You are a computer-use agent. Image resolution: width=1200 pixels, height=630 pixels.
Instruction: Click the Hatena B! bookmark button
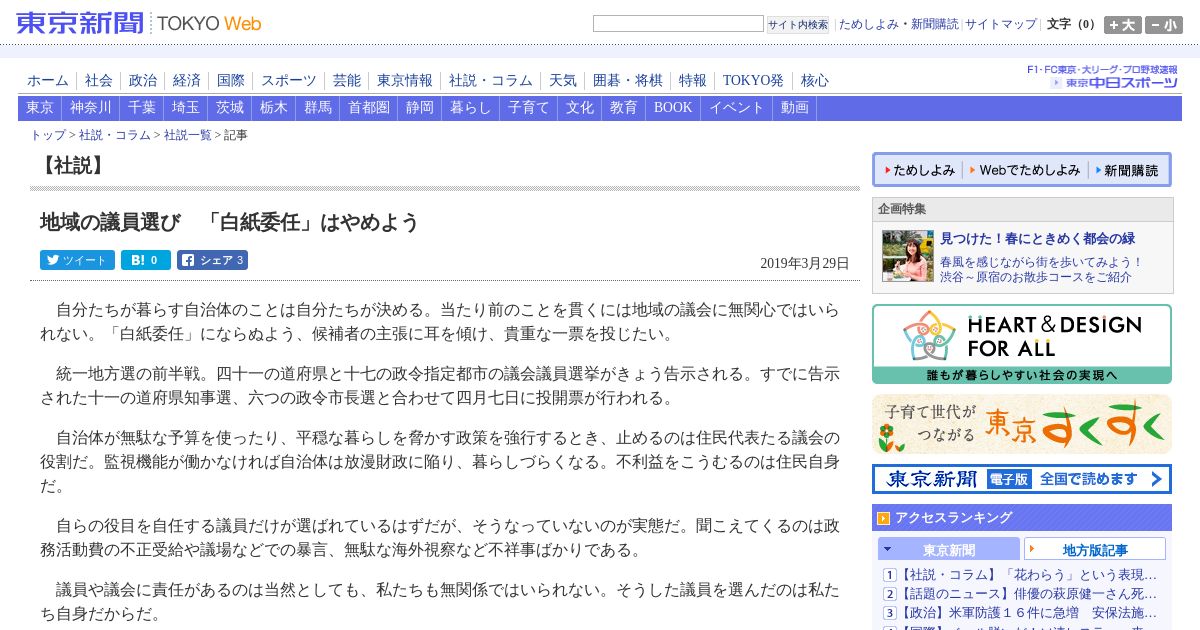(x=146, y=260)
